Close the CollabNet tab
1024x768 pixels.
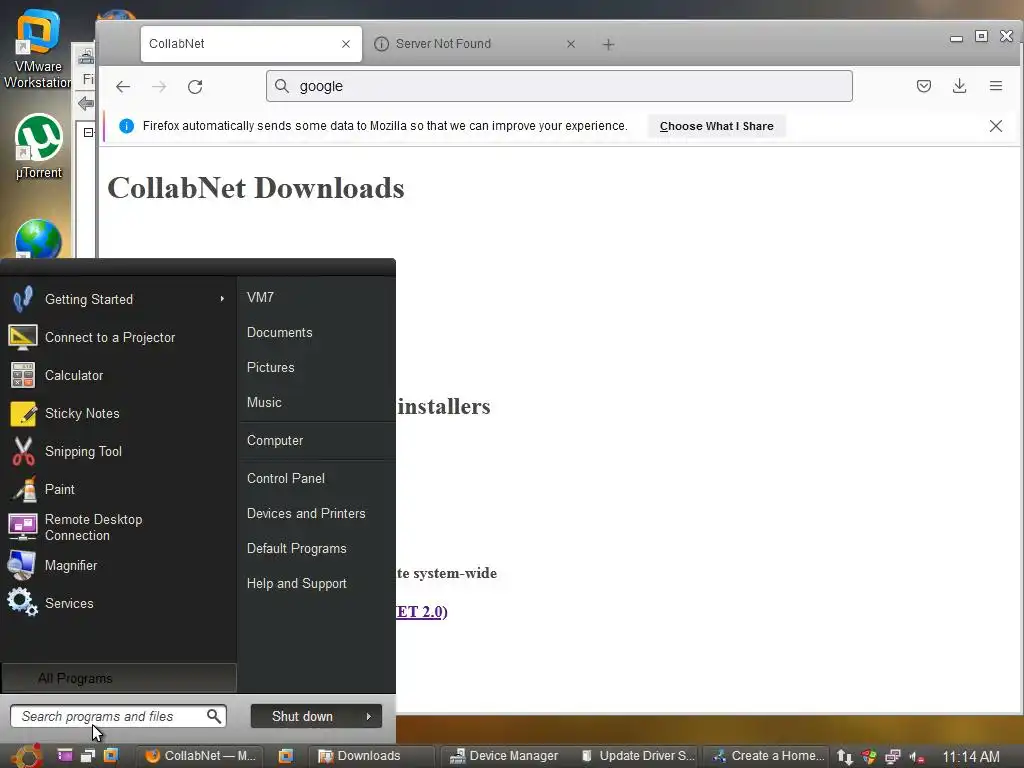coord(346,44)
